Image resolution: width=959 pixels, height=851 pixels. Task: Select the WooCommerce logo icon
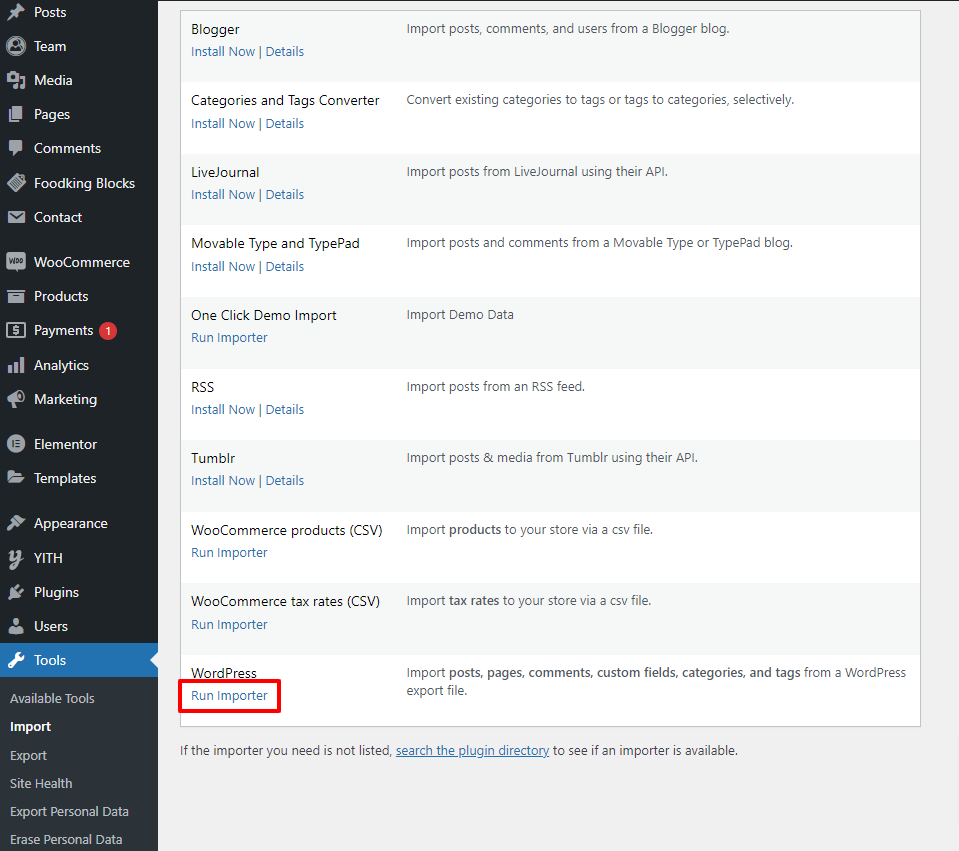pos(16,262)
